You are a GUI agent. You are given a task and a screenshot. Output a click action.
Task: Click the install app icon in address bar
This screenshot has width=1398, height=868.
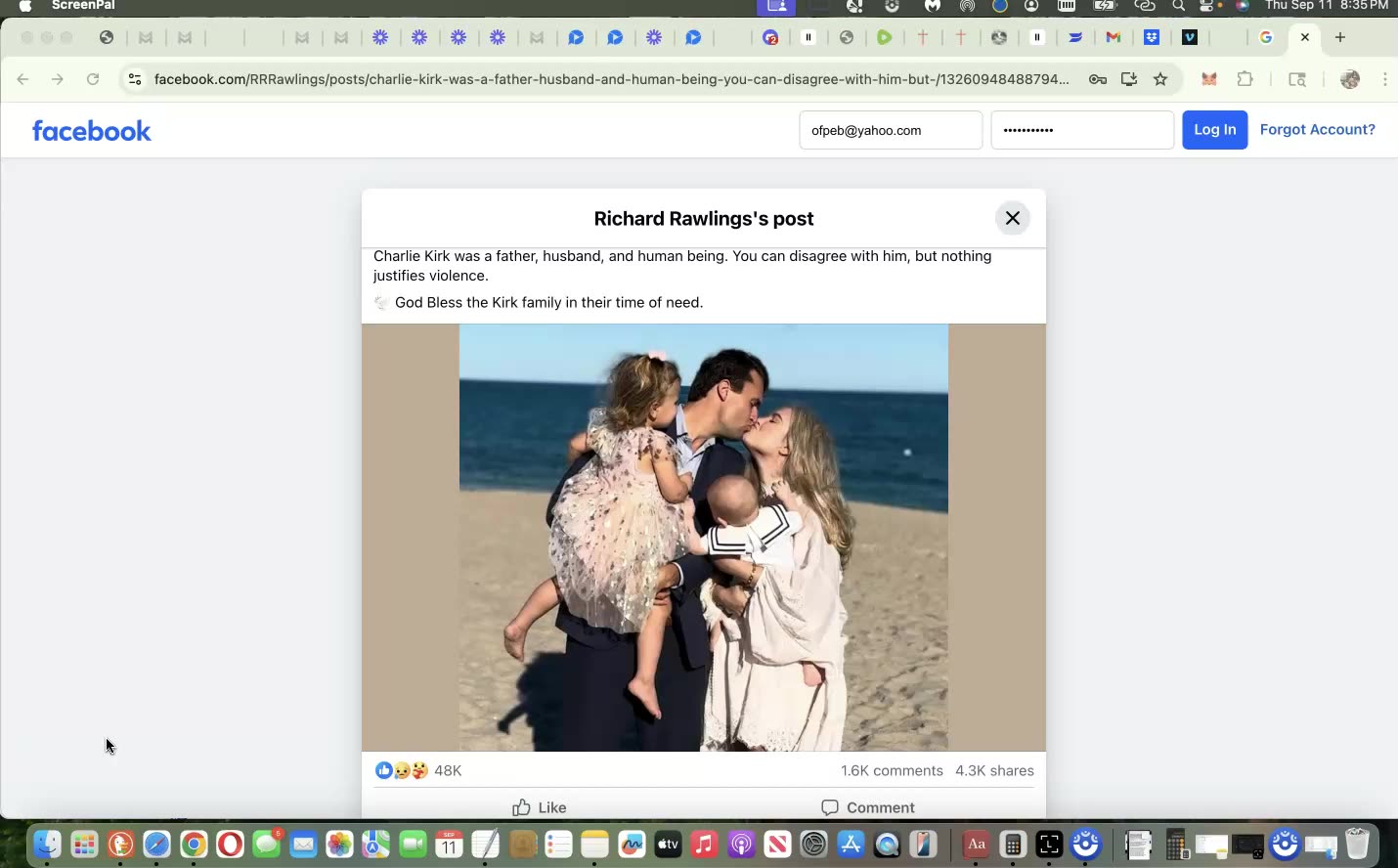(1129, 79)
